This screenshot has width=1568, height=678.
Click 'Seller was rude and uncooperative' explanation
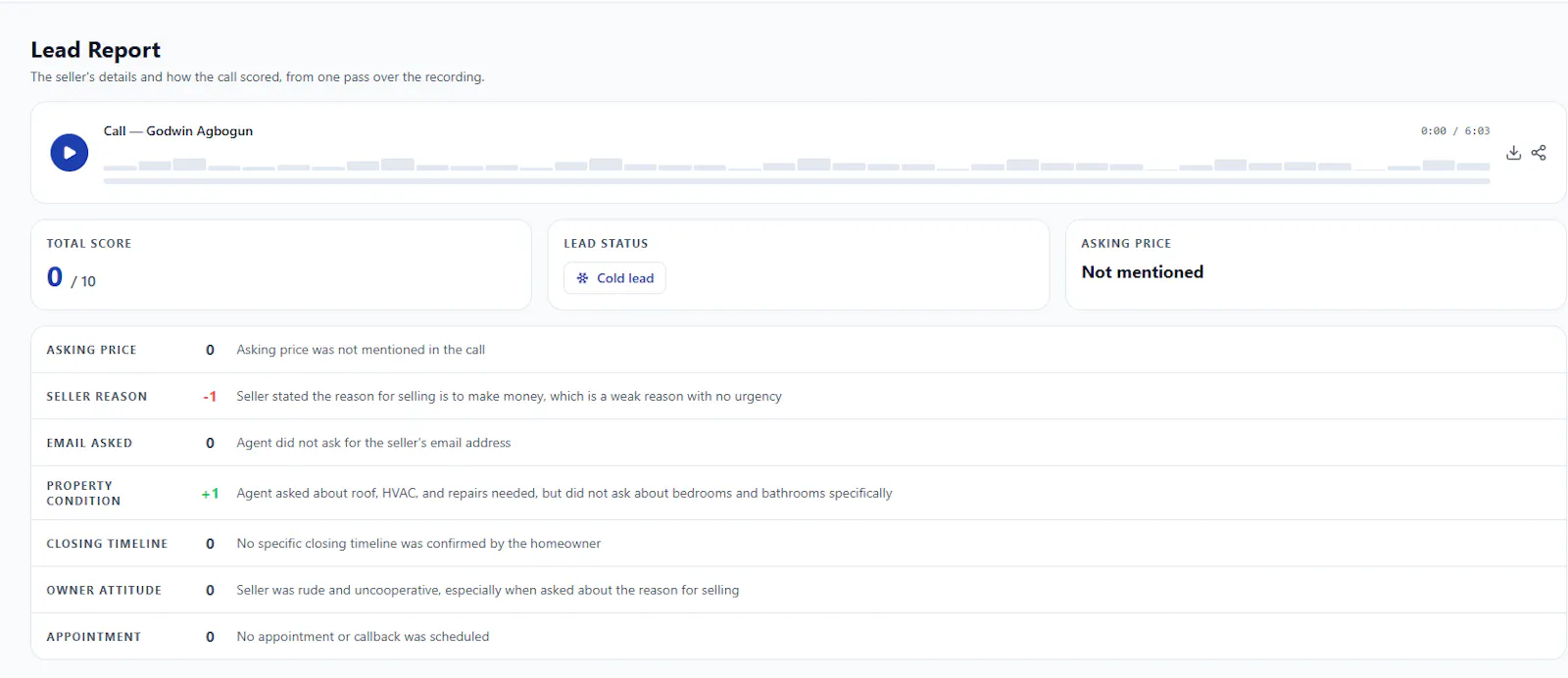pyautogui.click(x=488, y=590)
